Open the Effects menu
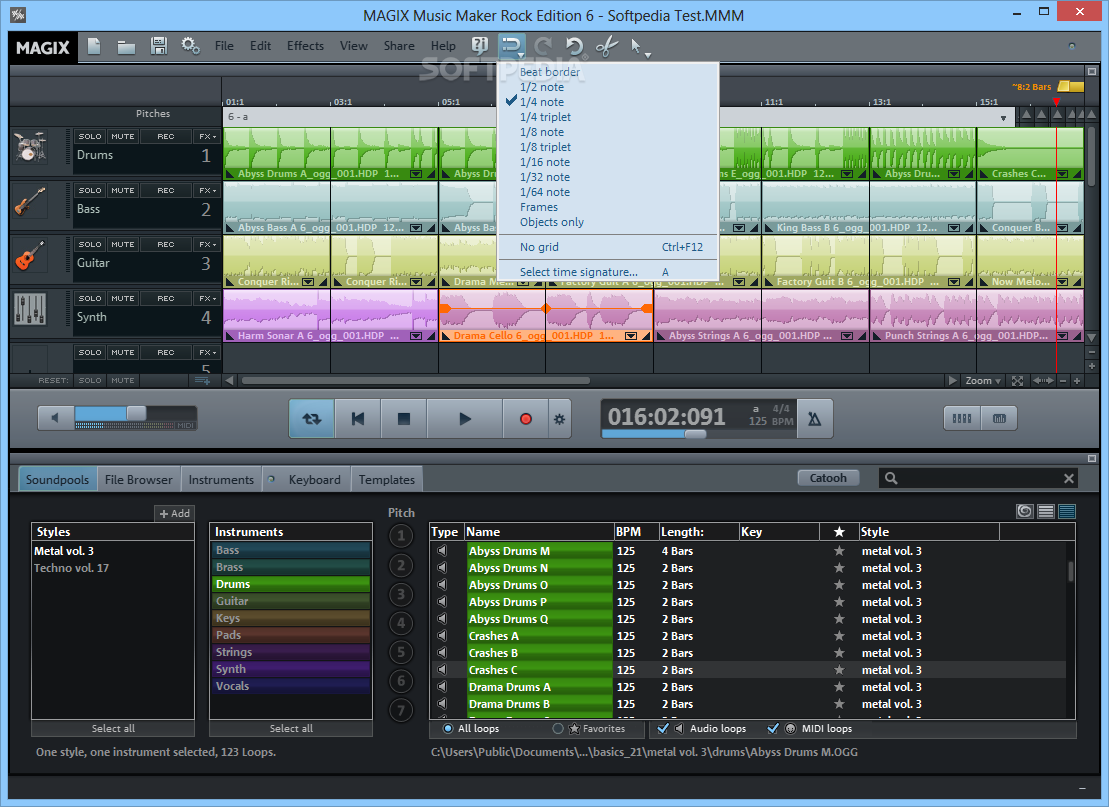The image size is (1109, 807). pyautogui.click(x=305, y=46)
